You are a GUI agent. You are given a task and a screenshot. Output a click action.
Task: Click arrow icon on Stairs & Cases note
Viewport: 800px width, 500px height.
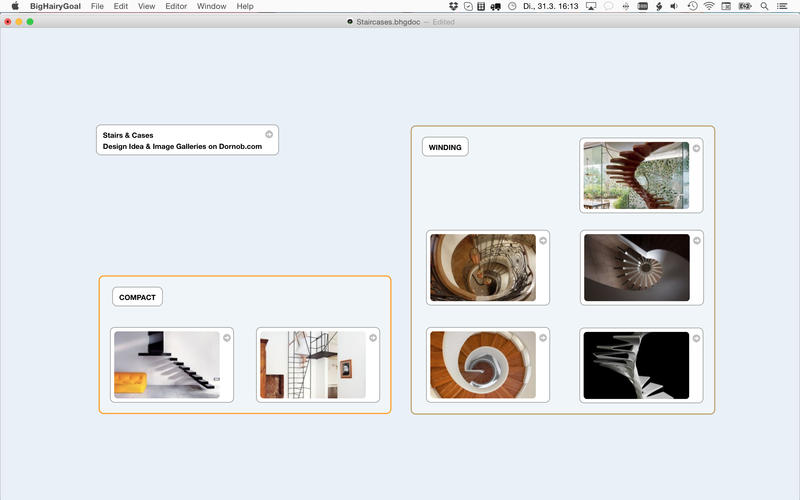pyautogui.click(x=269, y=134)
